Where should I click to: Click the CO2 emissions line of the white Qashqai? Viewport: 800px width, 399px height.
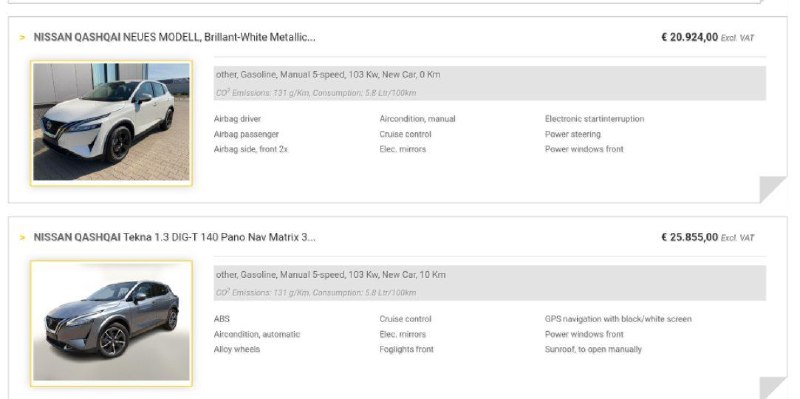click(x=316, y=93)
